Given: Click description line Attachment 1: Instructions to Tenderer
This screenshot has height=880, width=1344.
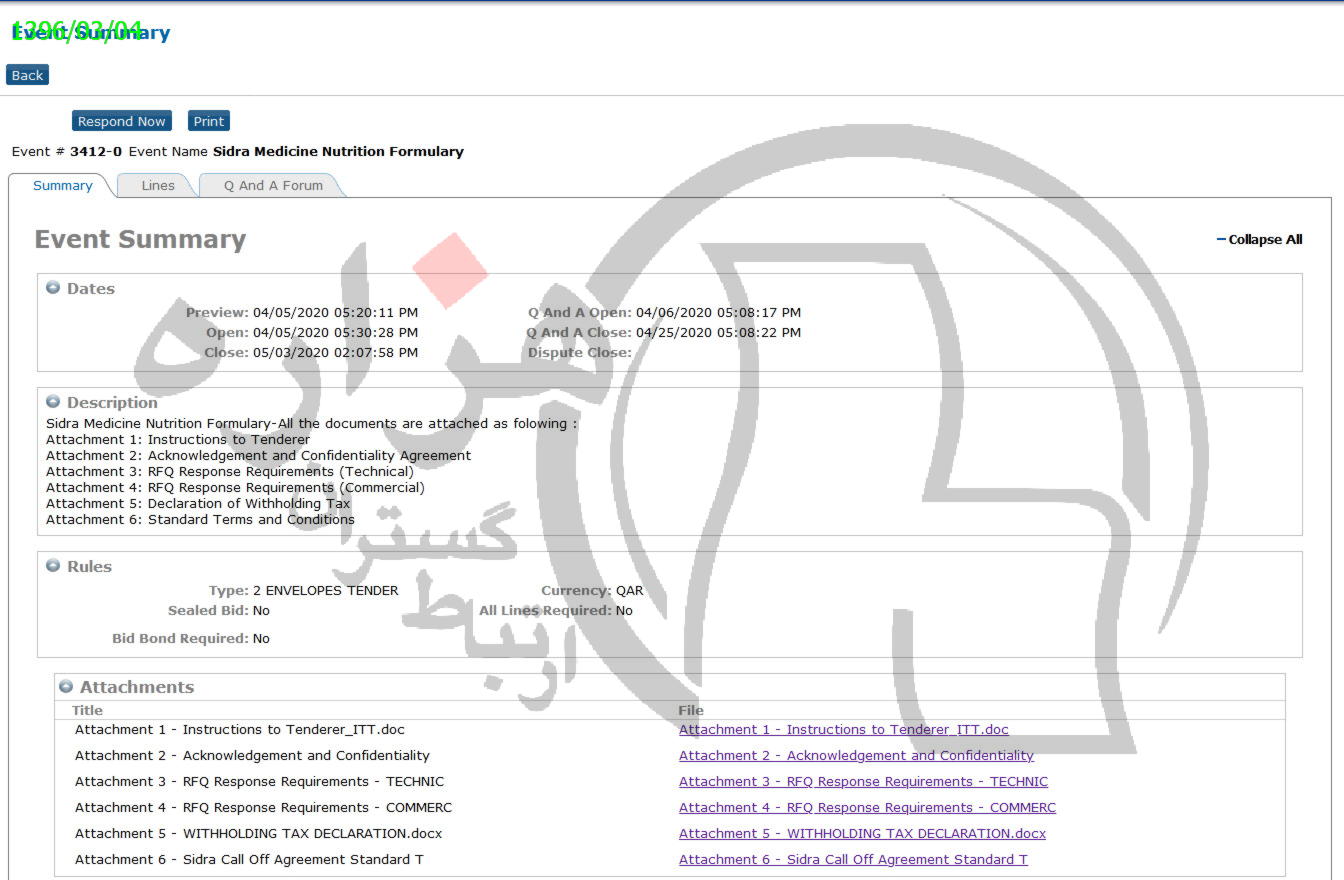Looking at the screenshot, I should 178,440.
